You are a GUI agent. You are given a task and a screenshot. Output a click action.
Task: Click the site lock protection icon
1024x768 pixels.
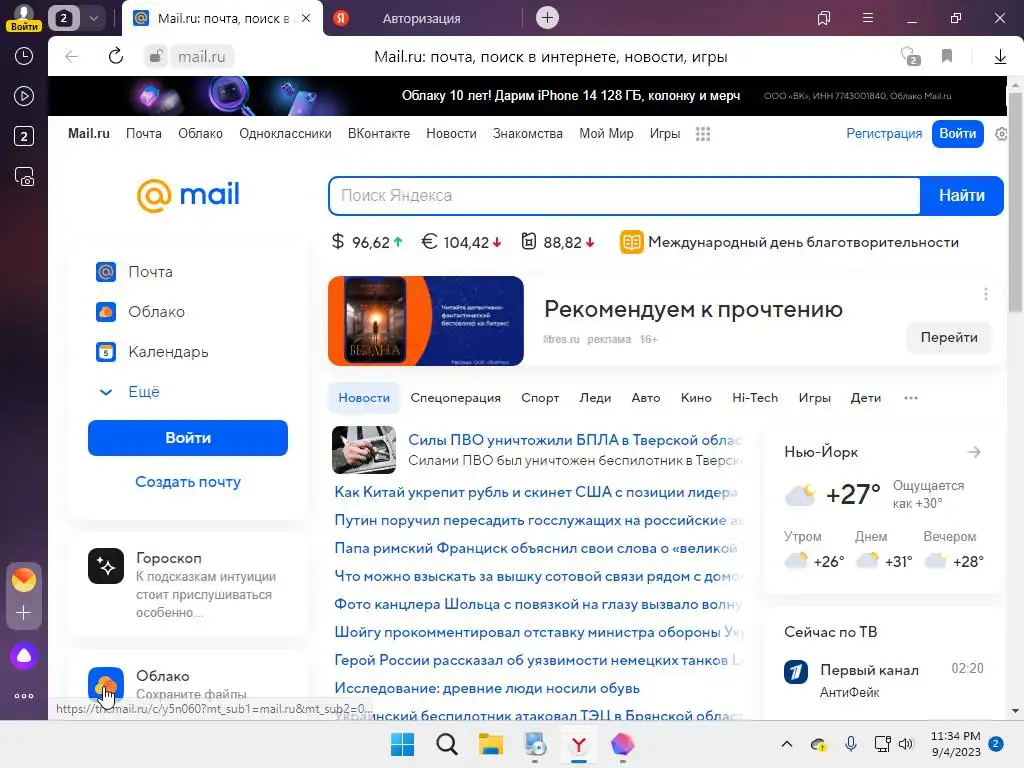[x=156, y=56]
